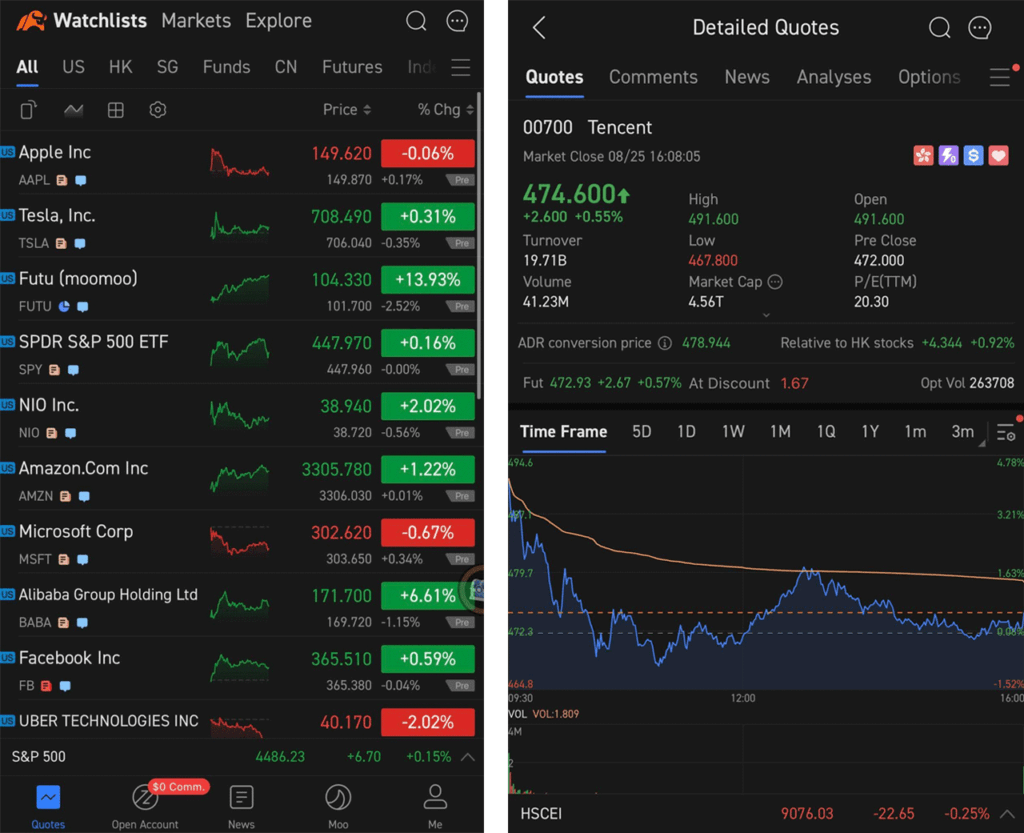Select the 1W chart time frame
Image resolution: width=1024 pixels, height=833 pixels.
coord(733,432)
